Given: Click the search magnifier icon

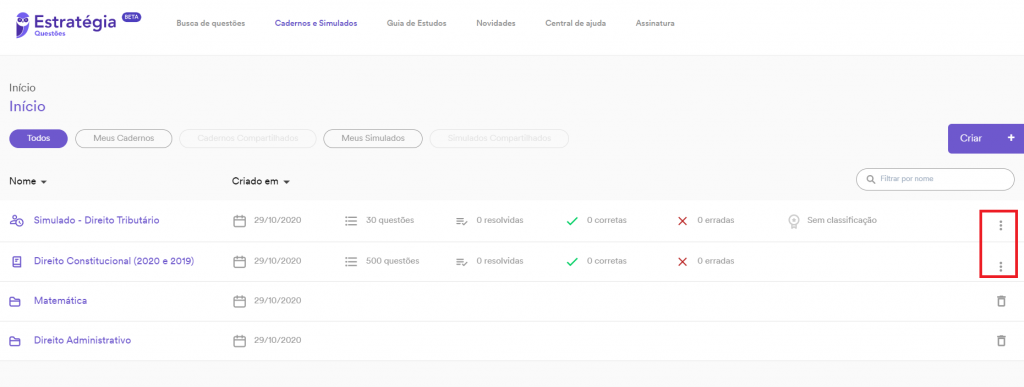Looking at the screenshot, I should click(870, 179).
